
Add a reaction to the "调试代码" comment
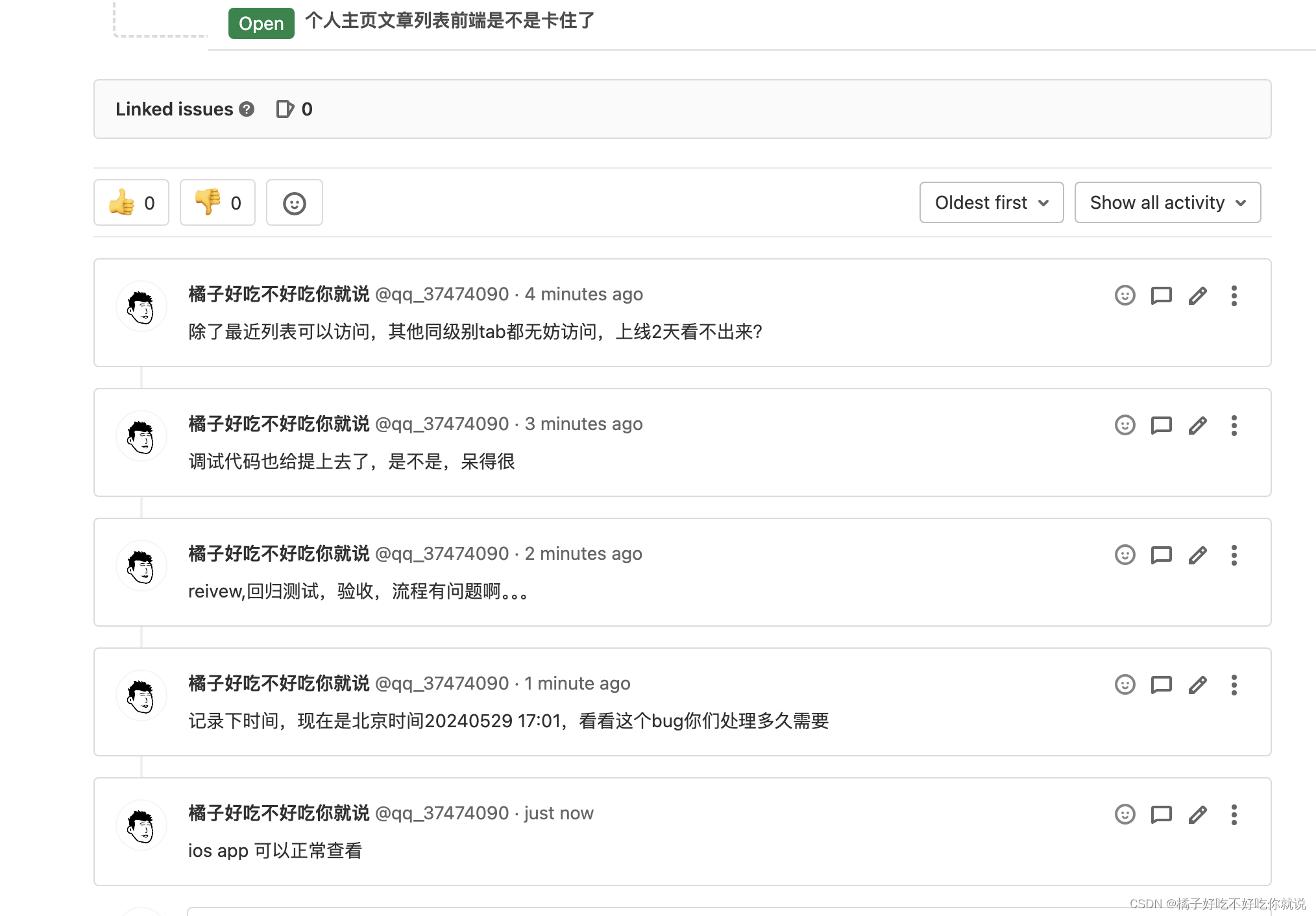pos(1125,426)
